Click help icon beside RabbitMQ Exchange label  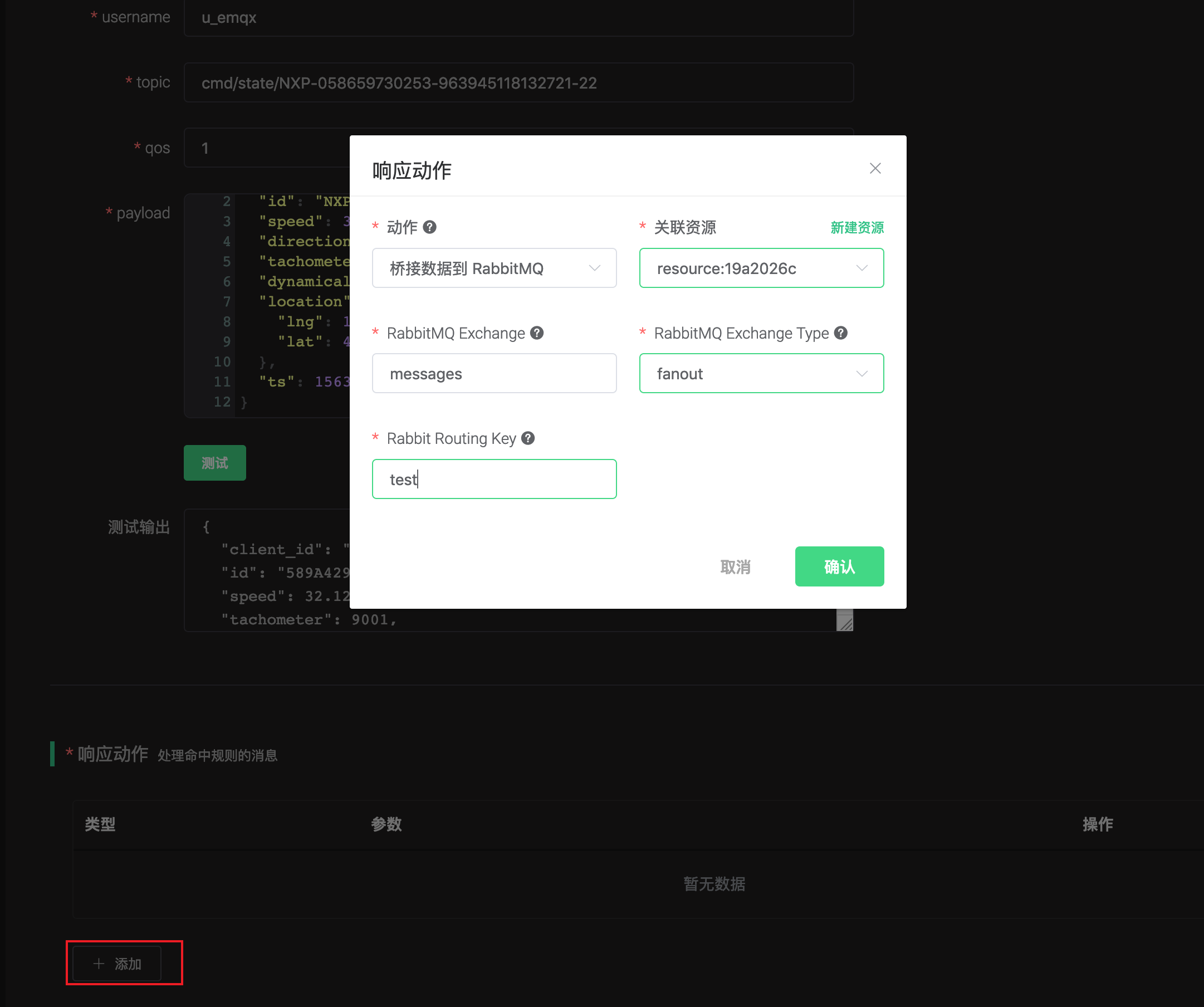click(x=537, y=333)
